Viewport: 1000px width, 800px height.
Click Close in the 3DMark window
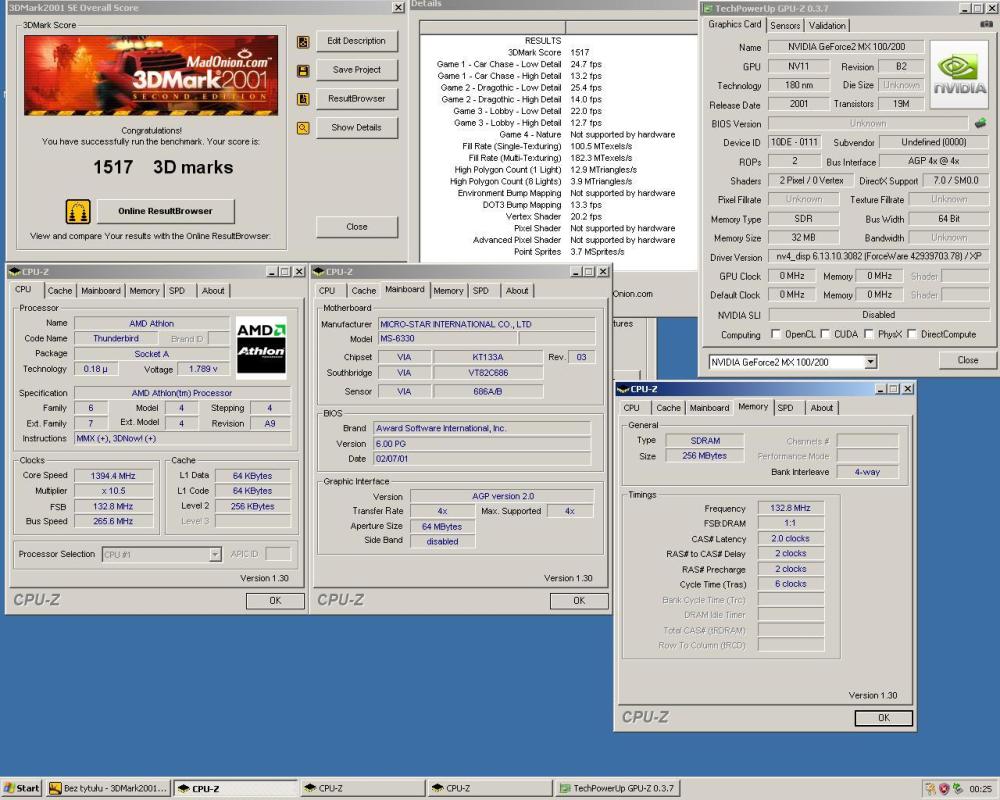(356, 227)
